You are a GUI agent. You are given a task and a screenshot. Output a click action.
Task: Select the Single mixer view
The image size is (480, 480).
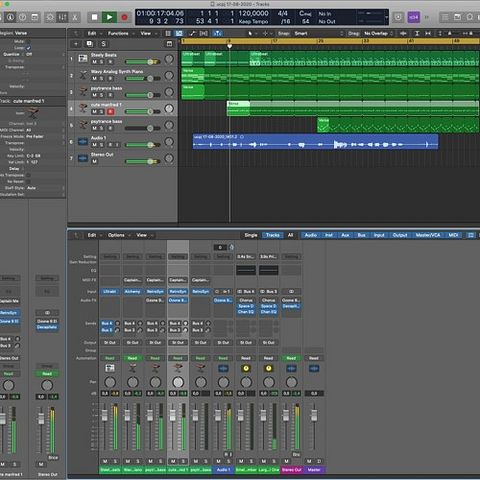click(x=251, y=235)
